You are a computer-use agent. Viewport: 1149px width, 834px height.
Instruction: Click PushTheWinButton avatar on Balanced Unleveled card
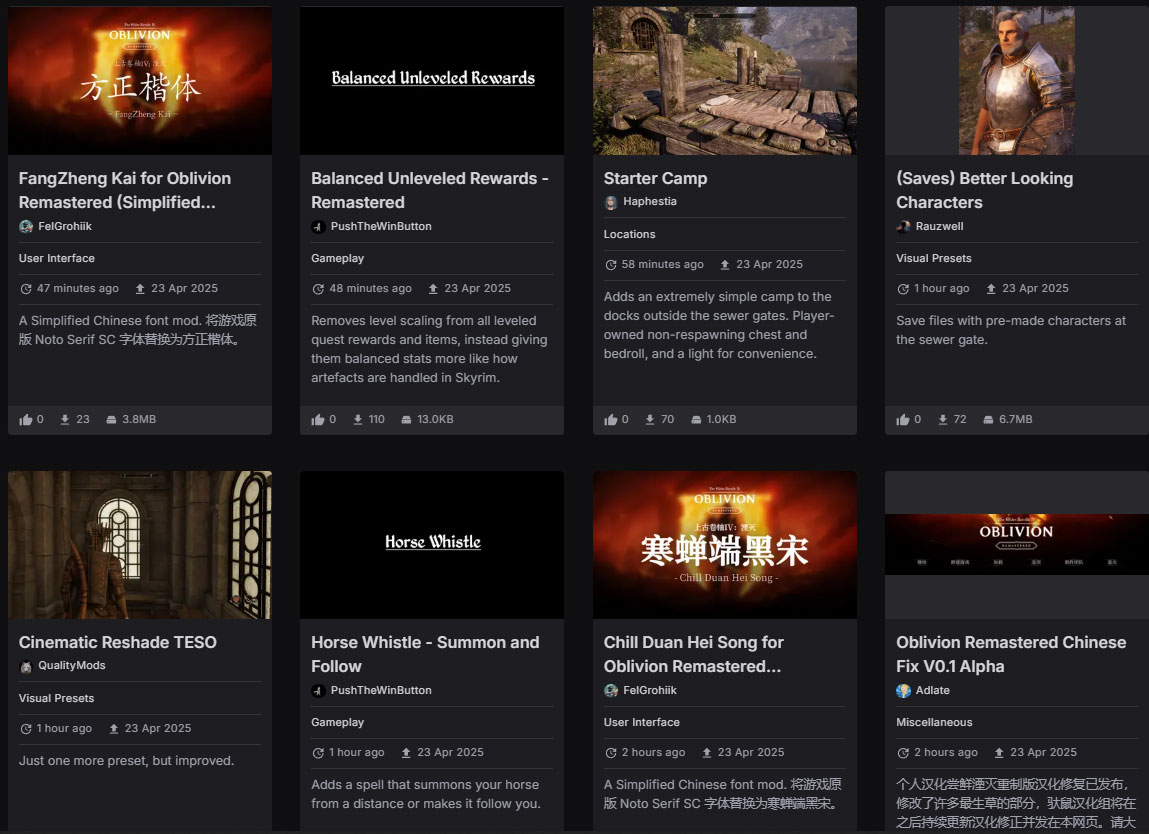(318, 226)
